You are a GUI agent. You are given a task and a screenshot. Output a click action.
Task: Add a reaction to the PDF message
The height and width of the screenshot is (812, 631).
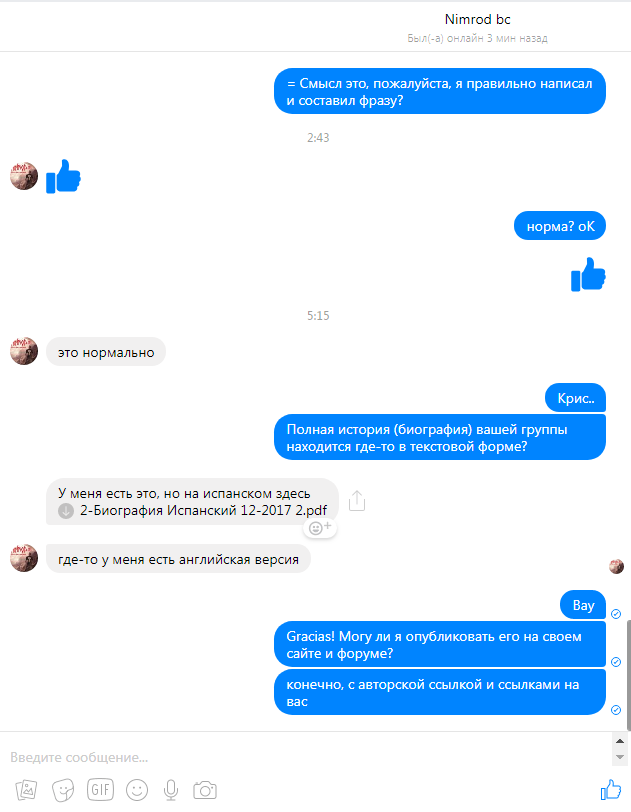pos(320,528)
